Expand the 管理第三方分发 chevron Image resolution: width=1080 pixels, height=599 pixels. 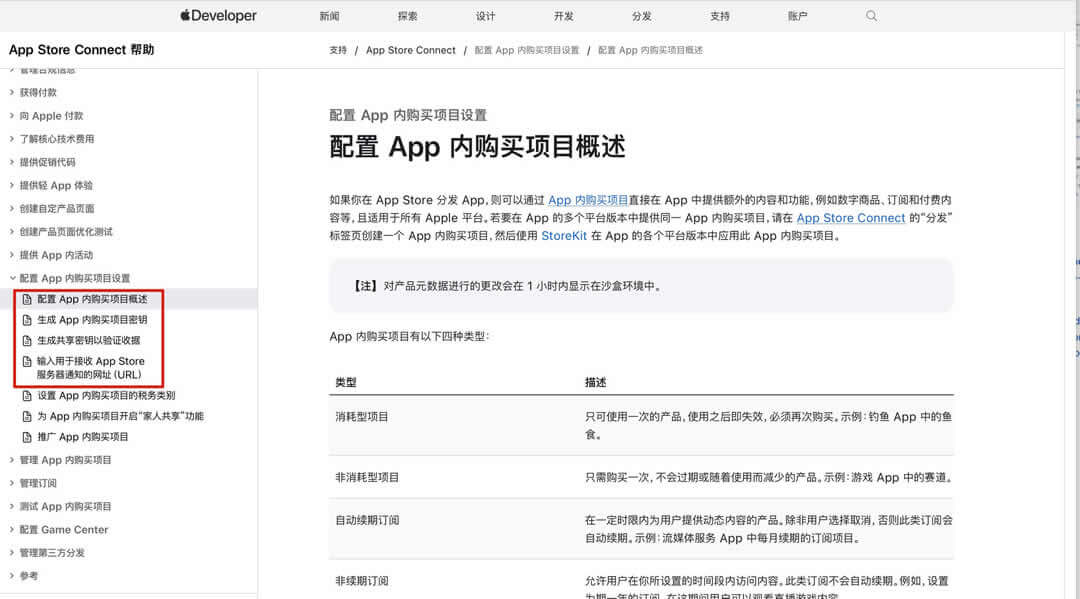tap(12, 553)
